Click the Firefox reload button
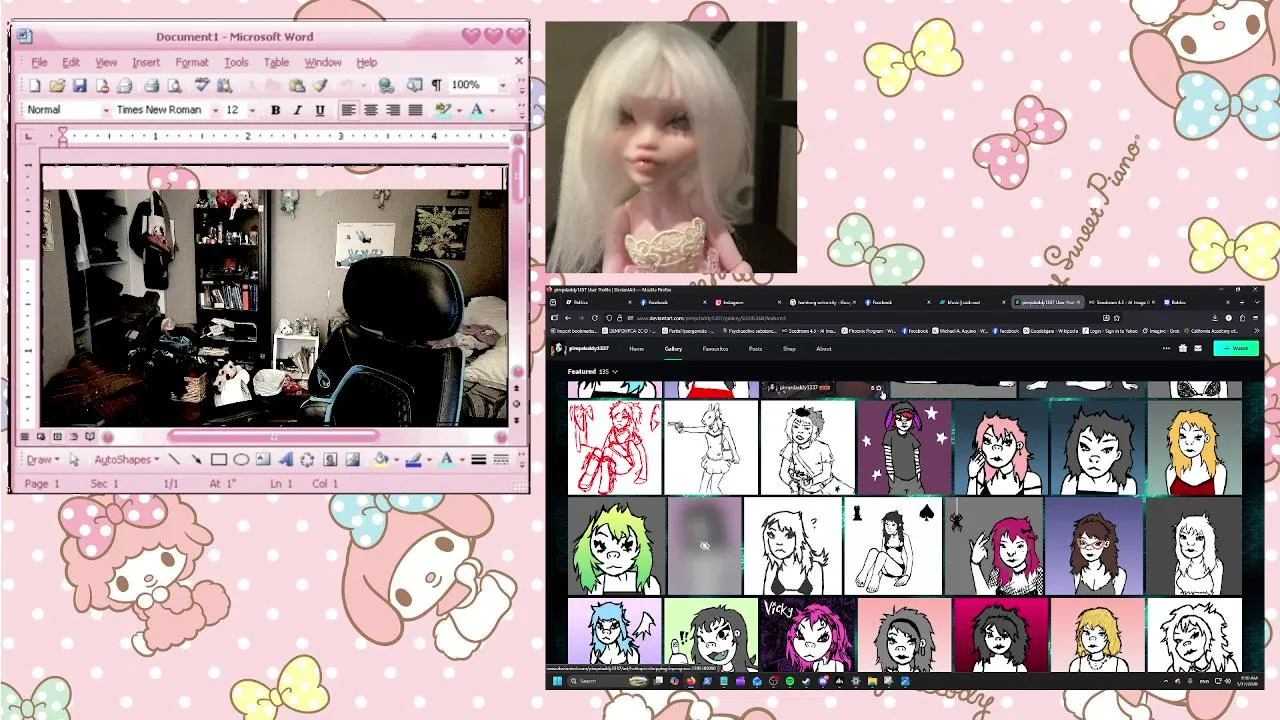 [x=595, y=318]
